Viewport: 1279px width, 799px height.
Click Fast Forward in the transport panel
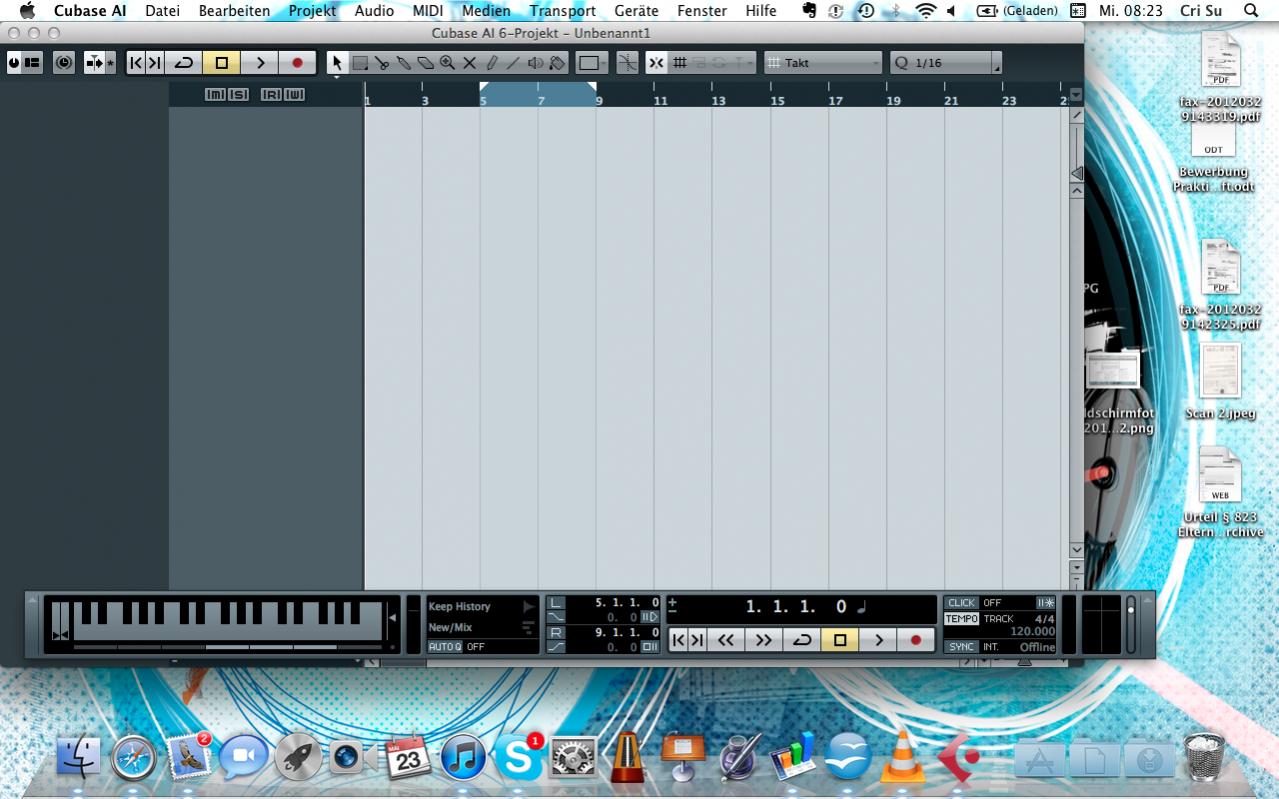[764, 640]
